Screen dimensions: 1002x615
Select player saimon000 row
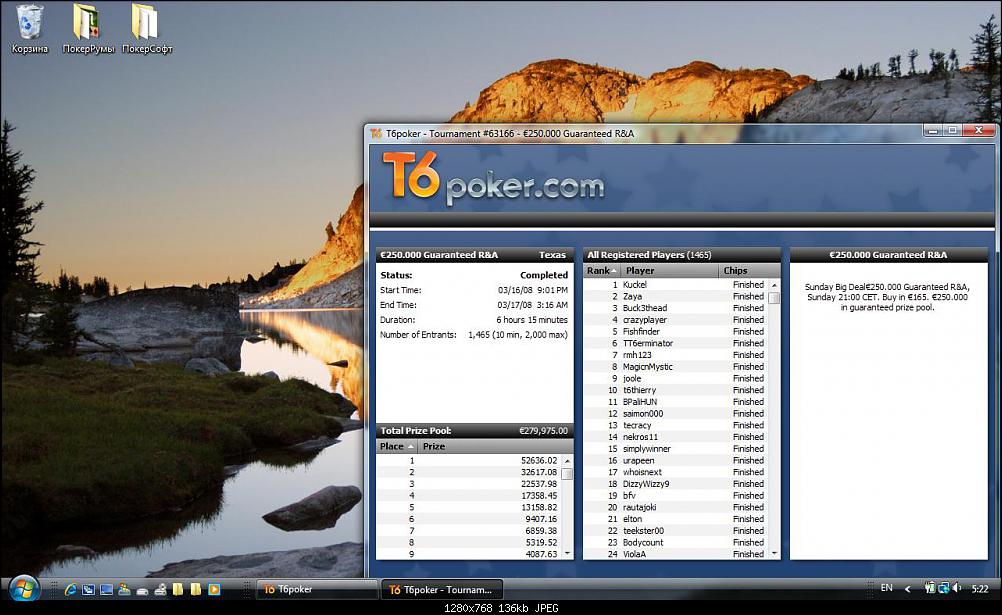[x=676, y=413]
